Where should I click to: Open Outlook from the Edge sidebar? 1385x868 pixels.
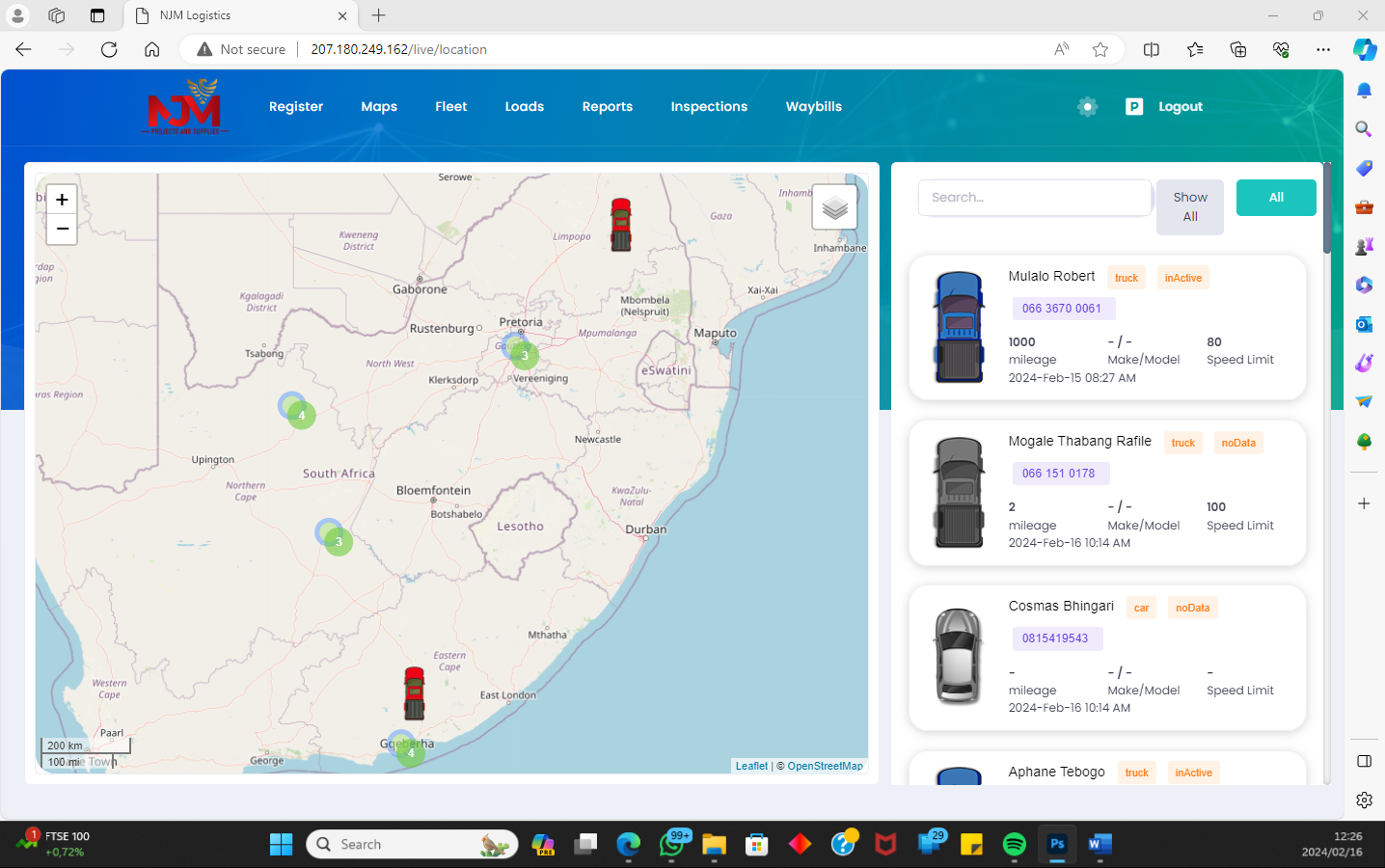[1363, 324]
